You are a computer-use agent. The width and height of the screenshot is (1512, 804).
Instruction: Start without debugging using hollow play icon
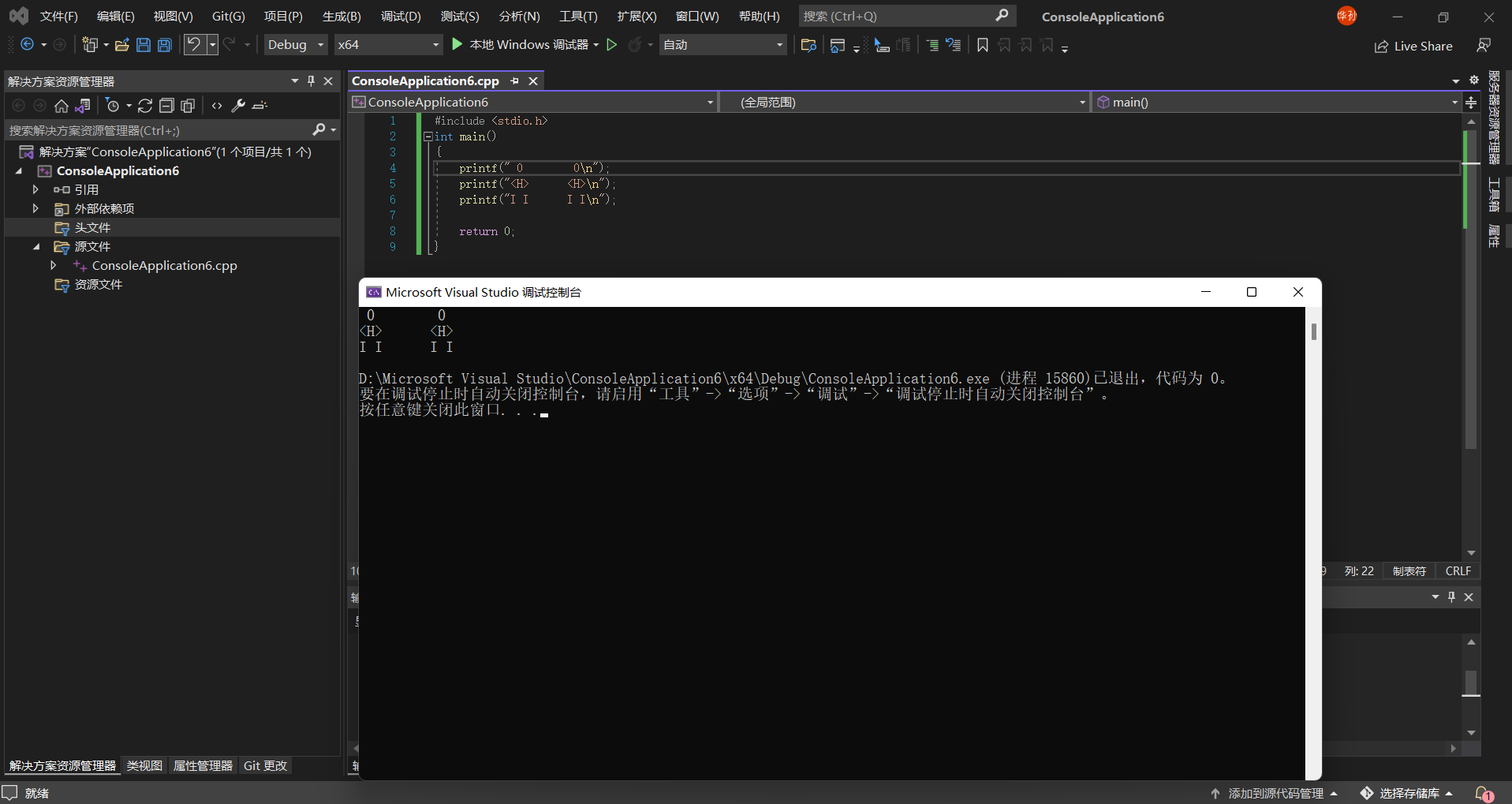click(611, 45)
